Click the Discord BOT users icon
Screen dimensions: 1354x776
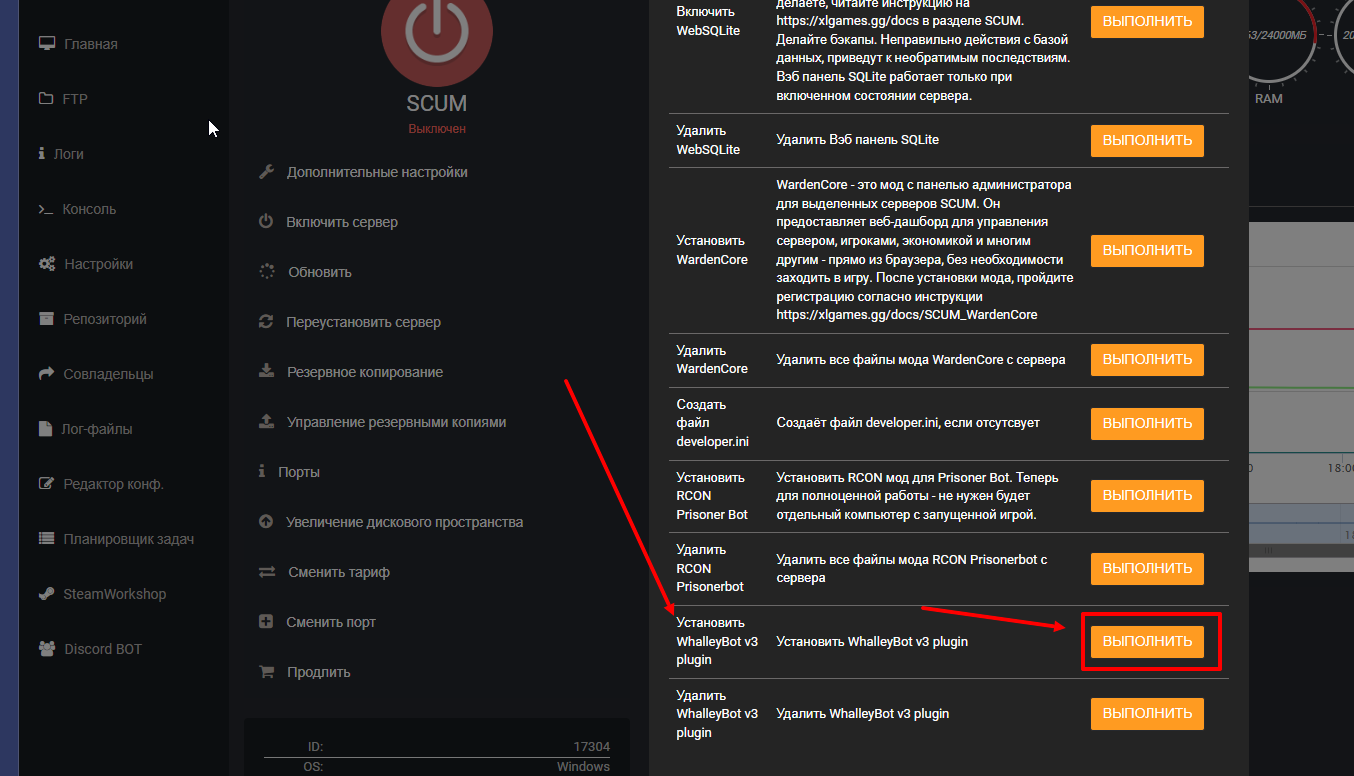coord(46,649)
